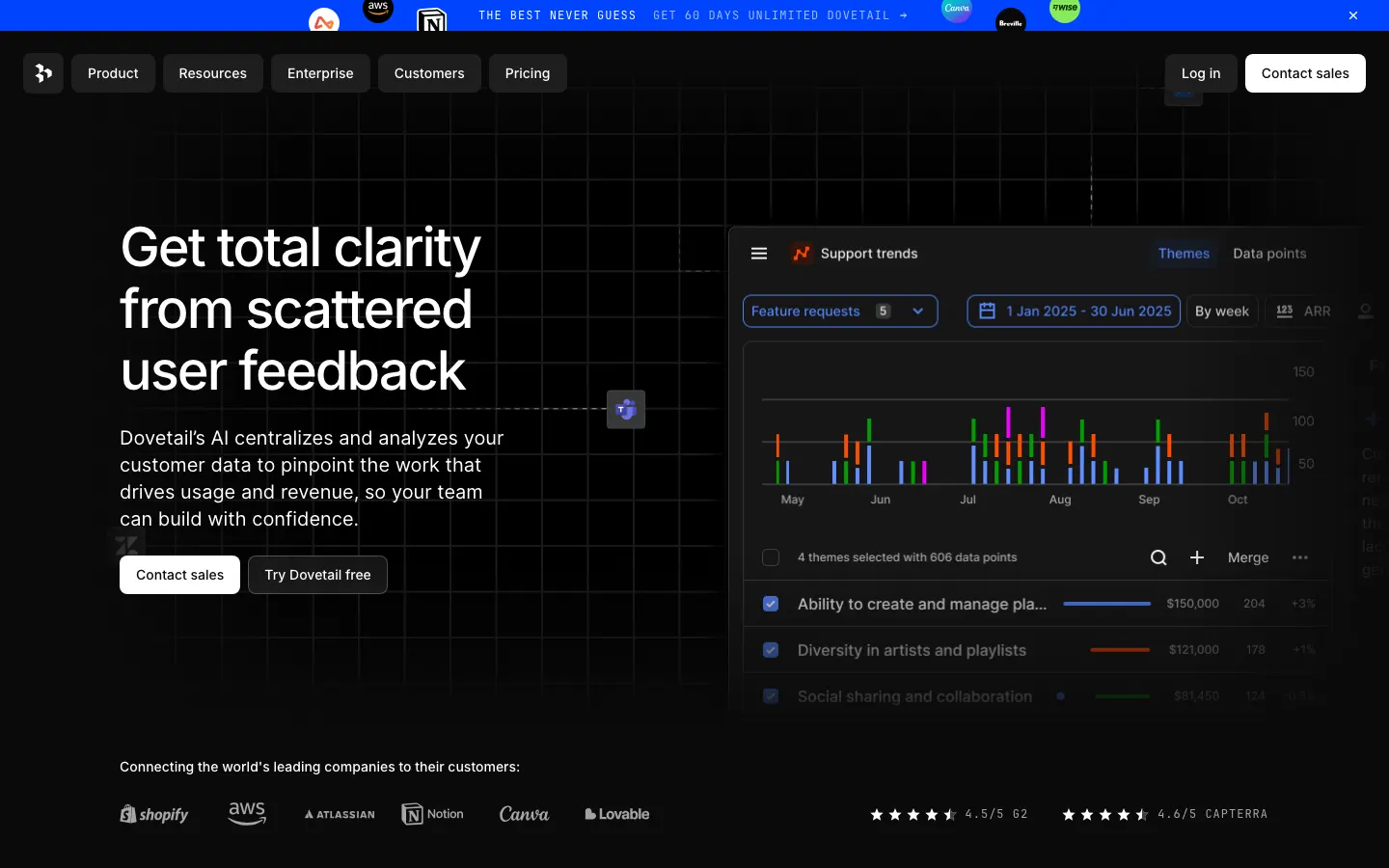Click the search icon above themes list
The width and height of the screenshot is (1389, 868).
click(1158, 557)
